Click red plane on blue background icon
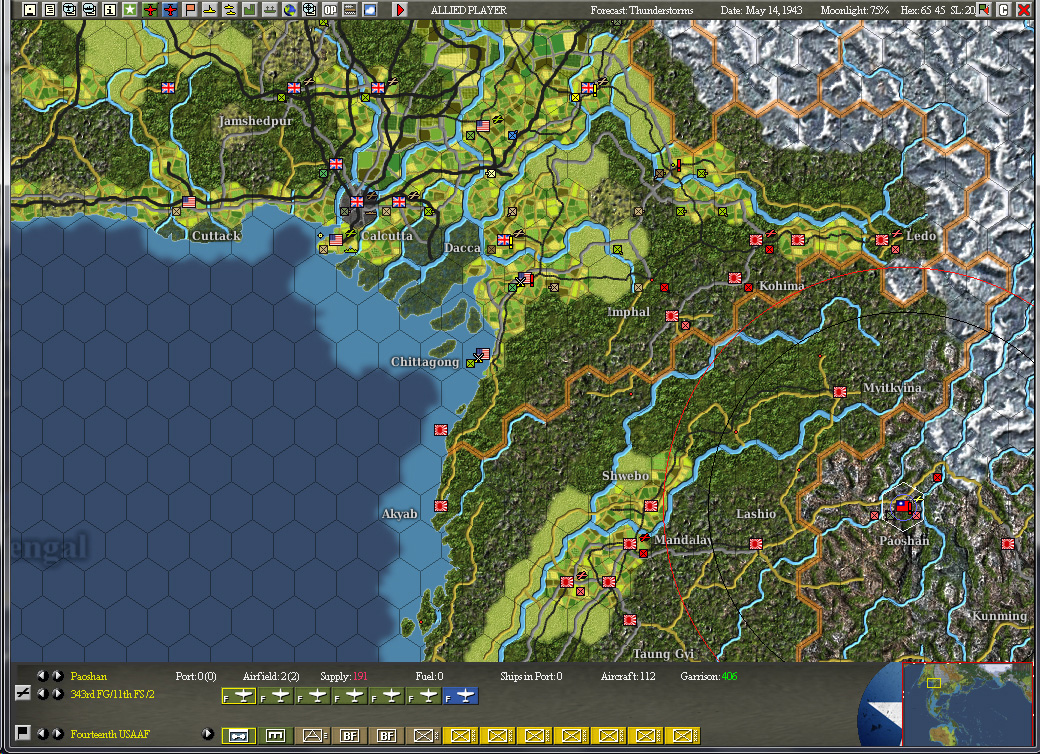Screen dimensions: 1040x754 pos(170,9)
